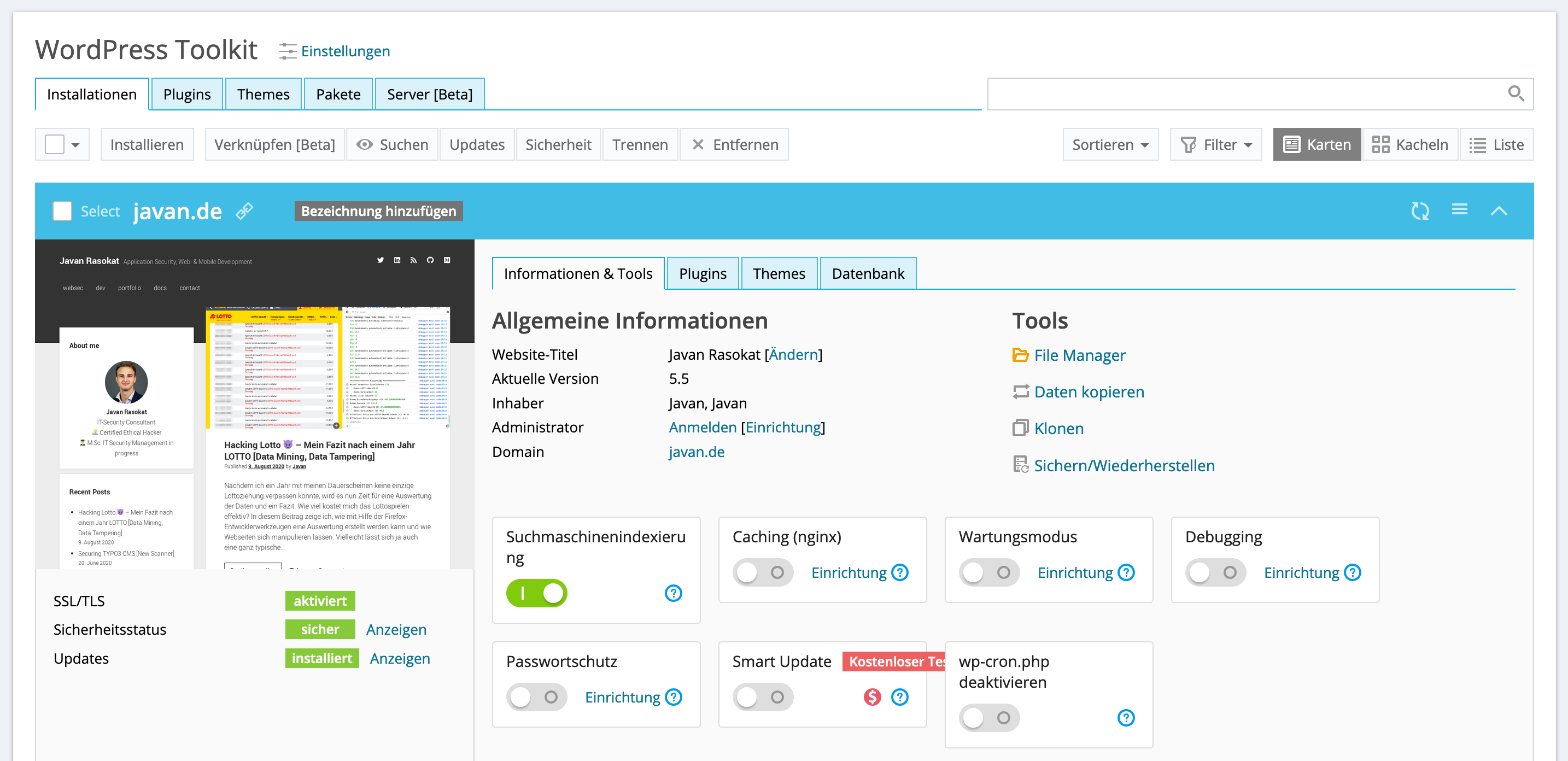The image size is (1568, 761).
Task: Click the Verknüpfen [Beta] button
Action: (274, 144)
